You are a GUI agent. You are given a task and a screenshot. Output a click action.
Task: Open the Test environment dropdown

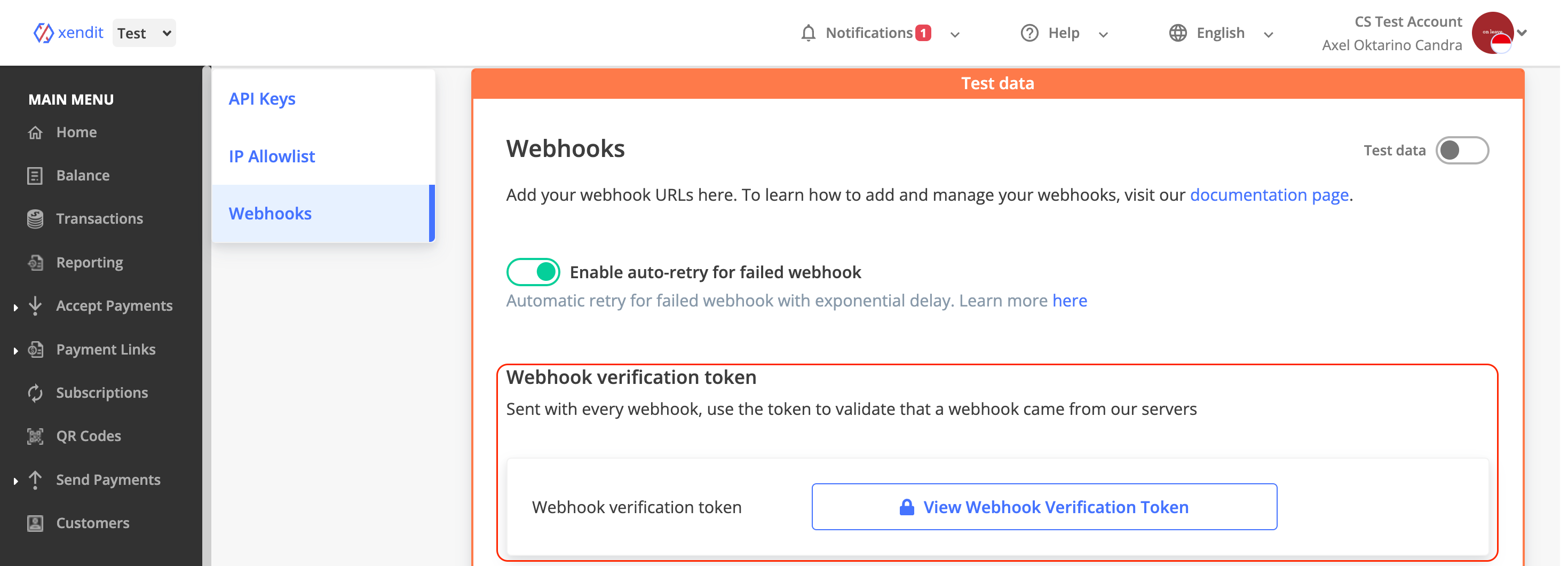(x=145, y=33)
